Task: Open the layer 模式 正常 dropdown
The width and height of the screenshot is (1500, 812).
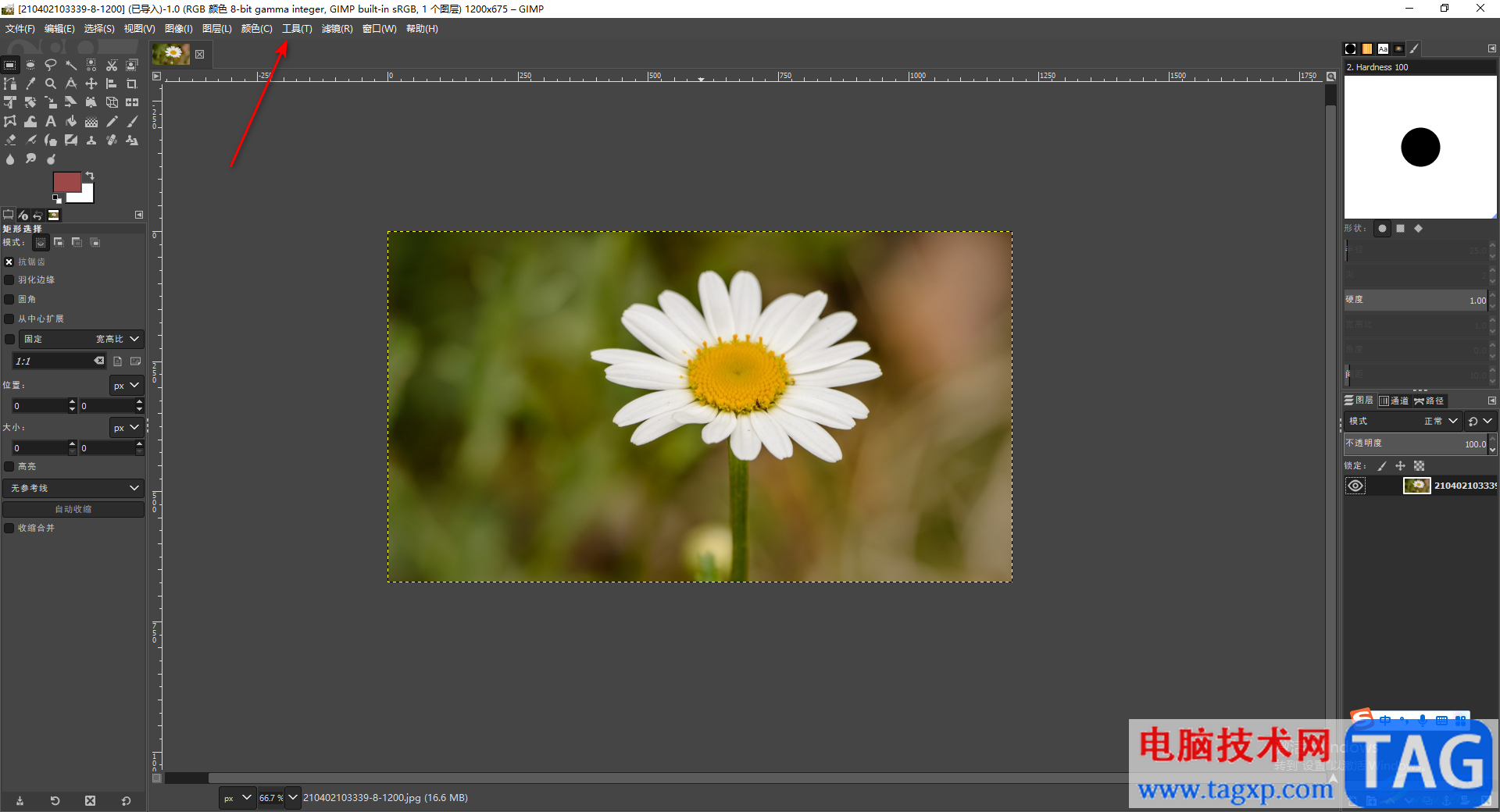Action: pyautogui.click(x=1403, y=421)
